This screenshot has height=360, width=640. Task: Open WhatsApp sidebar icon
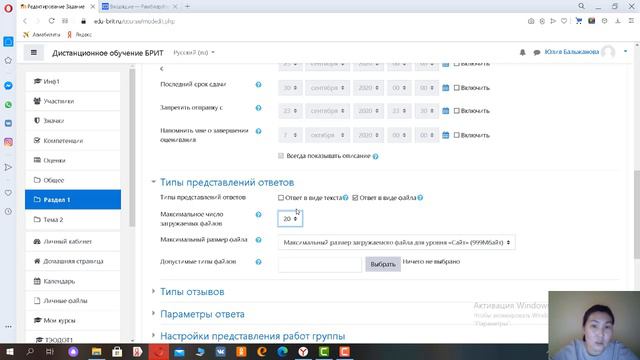[x=8, y=105]
